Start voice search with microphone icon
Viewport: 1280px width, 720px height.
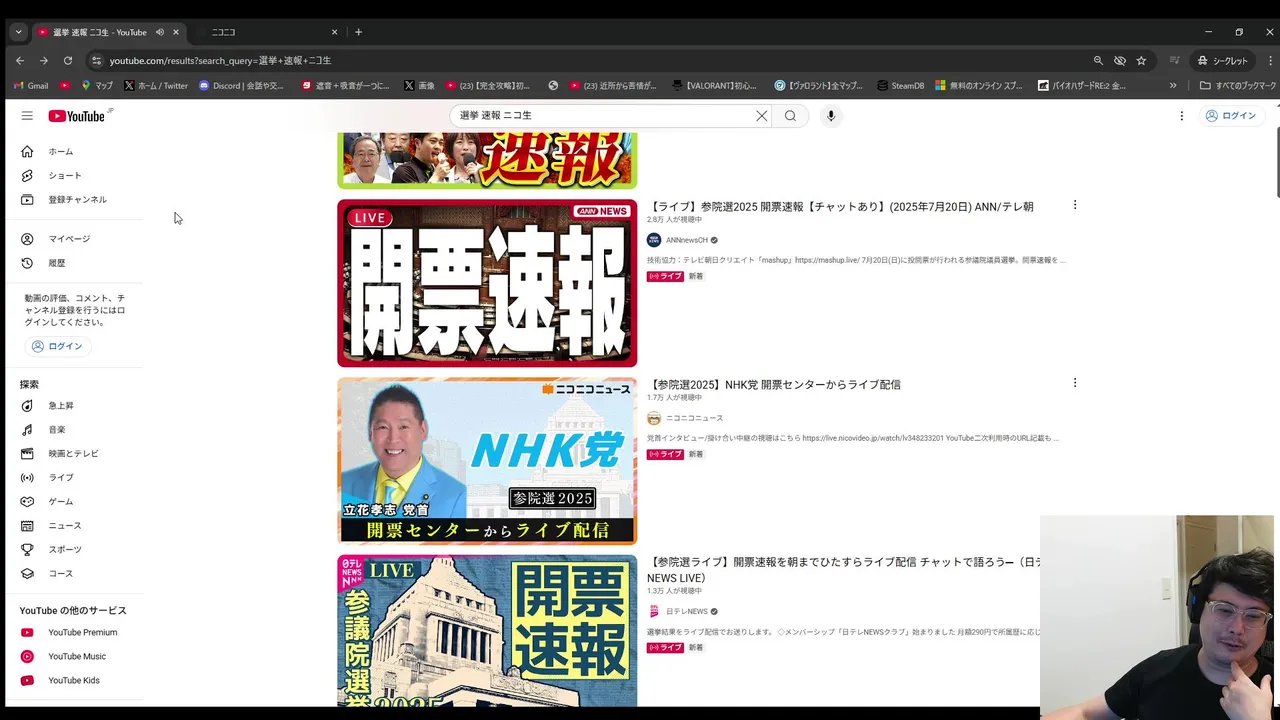[x=830, y=116]
